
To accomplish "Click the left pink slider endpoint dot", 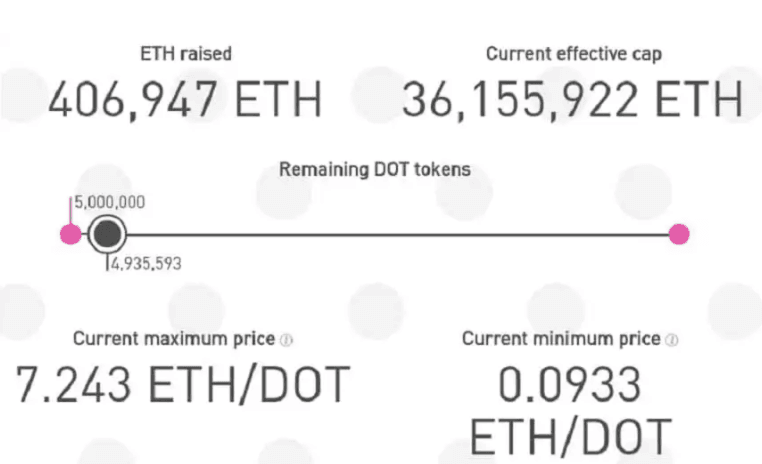I will tap(70, 235).
